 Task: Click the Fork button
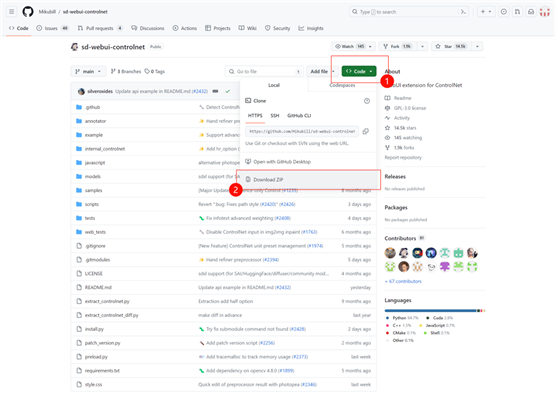pos(397,46)
